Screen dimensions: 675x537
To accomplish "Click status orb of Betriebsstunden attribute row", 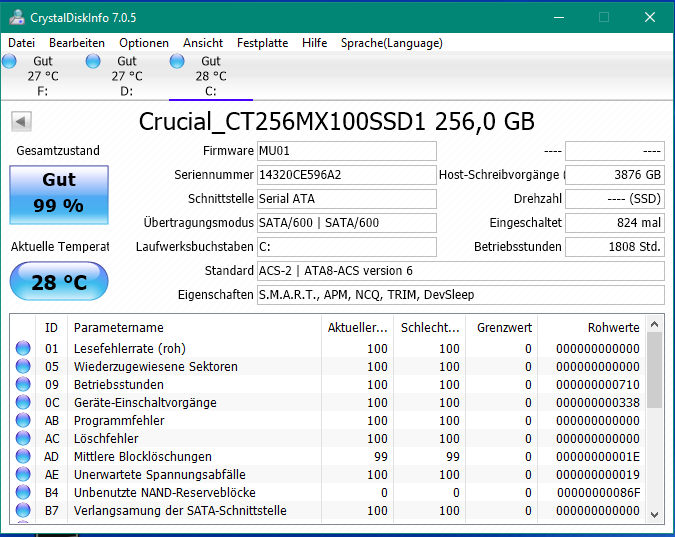I will point(23,384).
